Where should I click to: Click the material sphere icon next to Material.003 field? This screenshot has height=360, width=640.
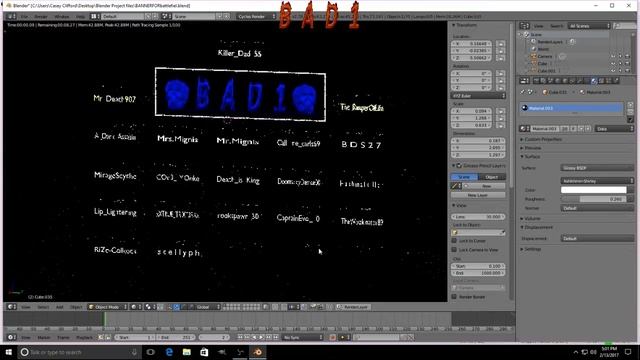524,129
